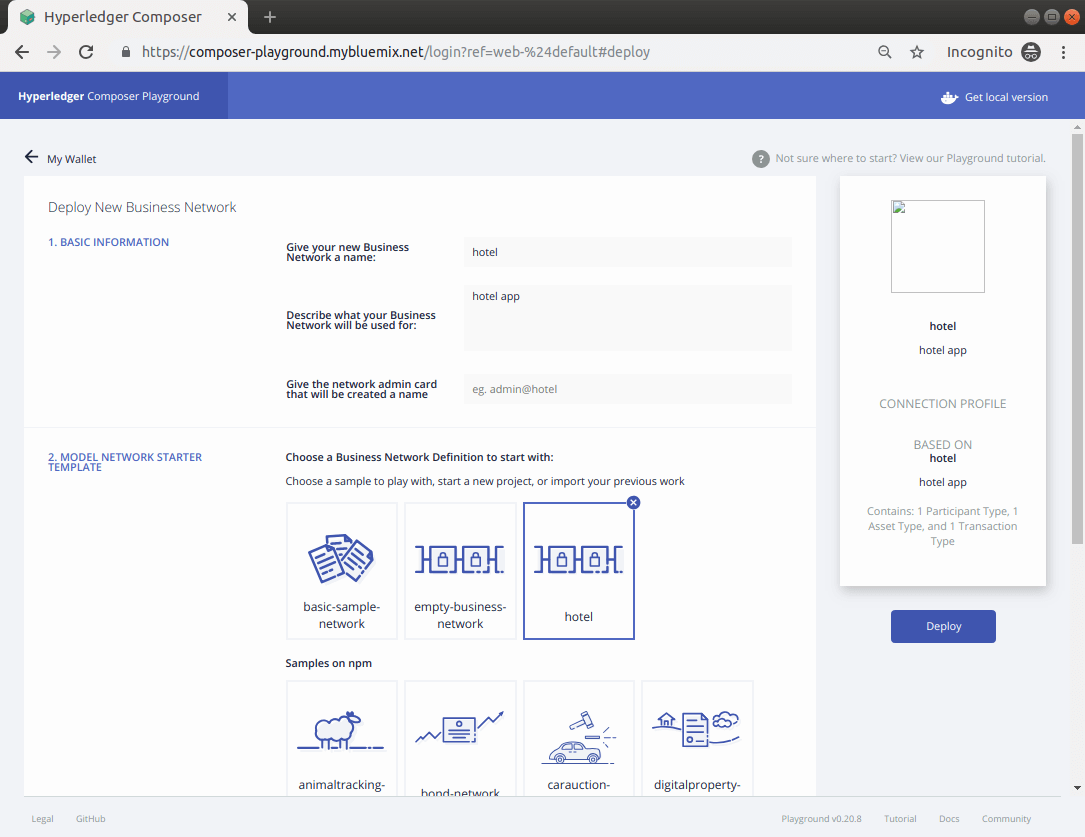Image resolution: width=1085 pixels, height=837 pixels.
Task: Click the Hyperledger Composer tab favicon
Action: pos(28,17)
